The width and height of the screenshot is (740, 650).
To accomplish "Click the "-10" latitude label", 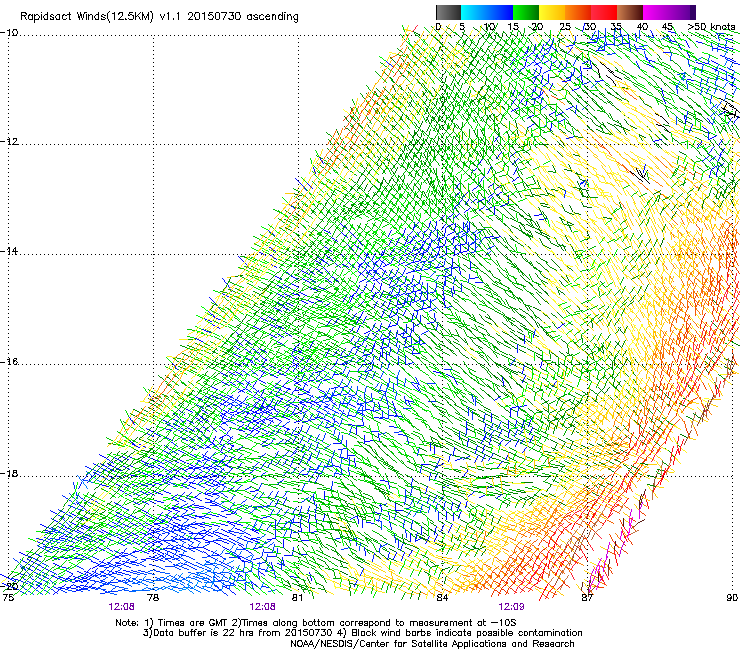I will (x=9, y=33).
